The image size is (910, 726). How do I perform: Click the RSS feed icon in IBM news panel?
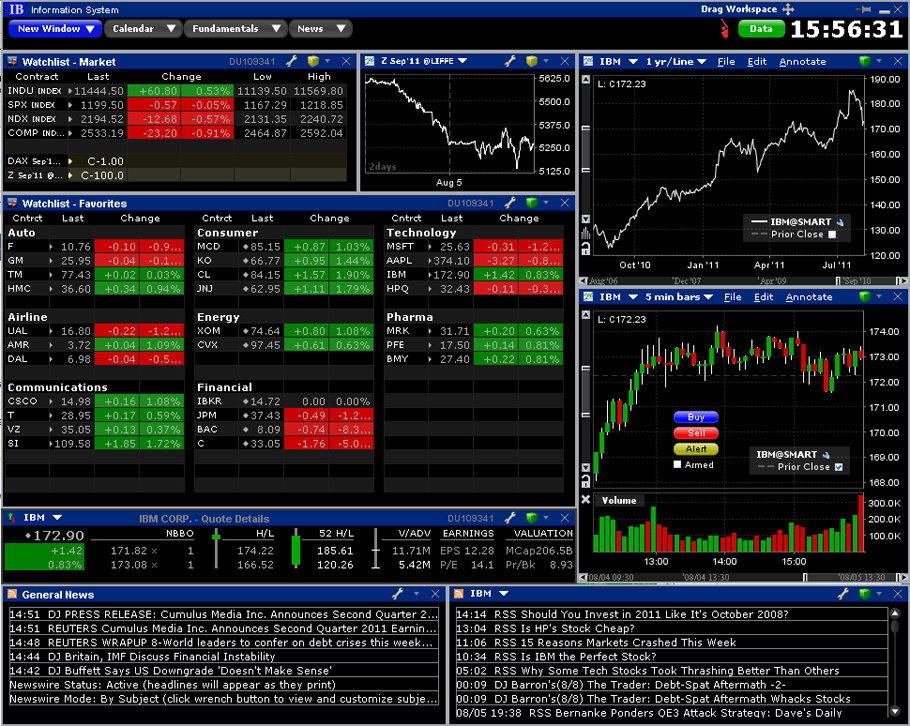(458, 594)
